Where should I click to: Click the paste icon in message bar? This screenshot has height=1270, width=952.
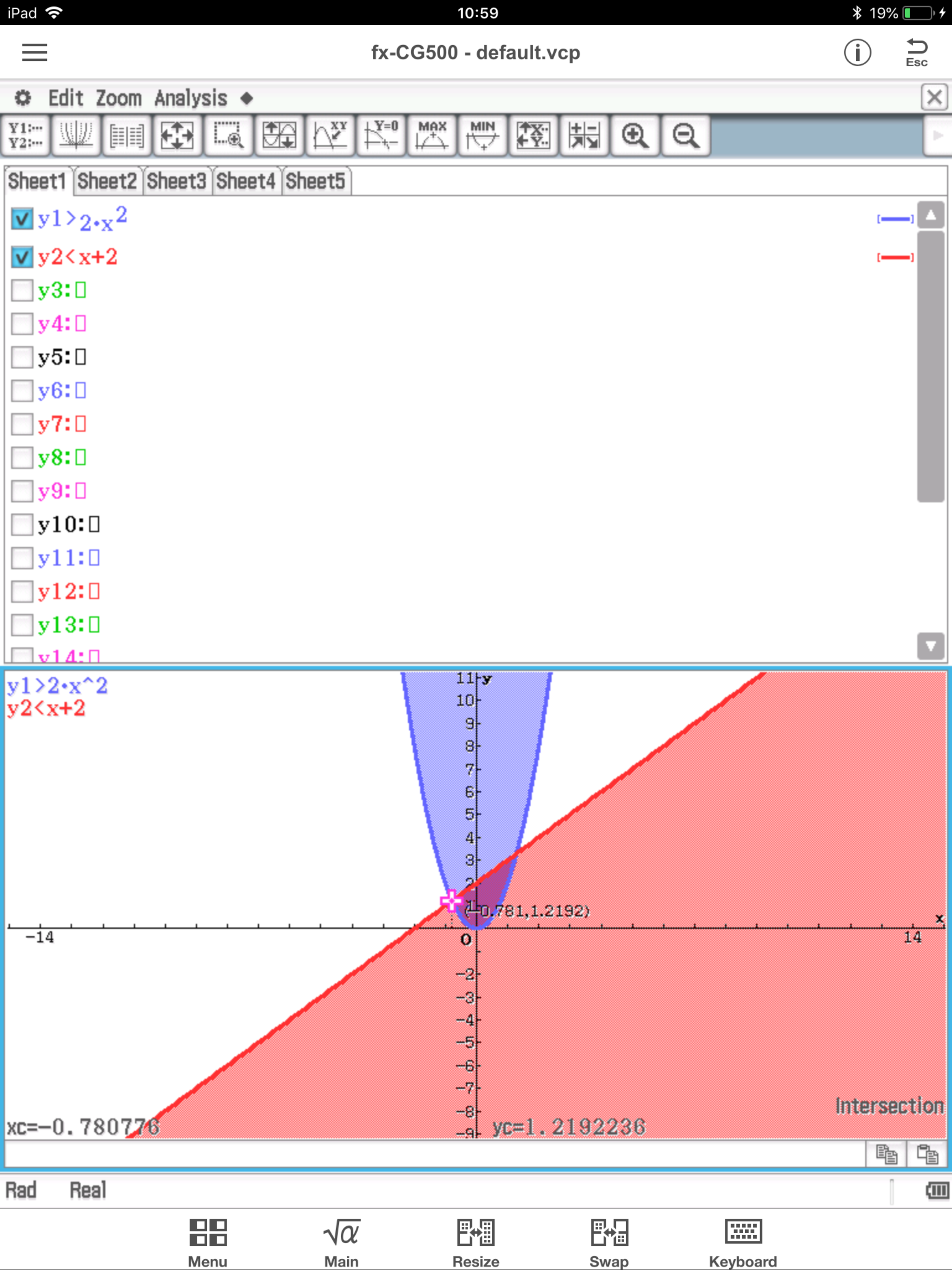pyautogui.click(x=927, y=1153)
